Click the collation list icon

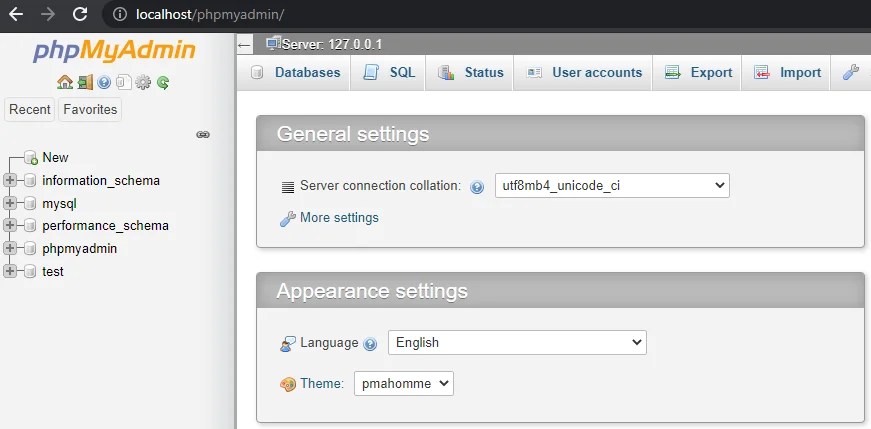(x=288, y=187)
